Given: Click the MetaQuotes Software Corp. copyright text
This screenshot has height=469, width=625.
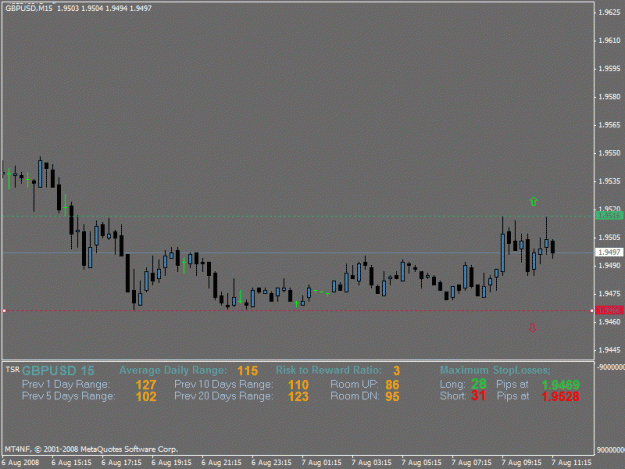Looking at the screenshot, I should [x=91, y=449].
